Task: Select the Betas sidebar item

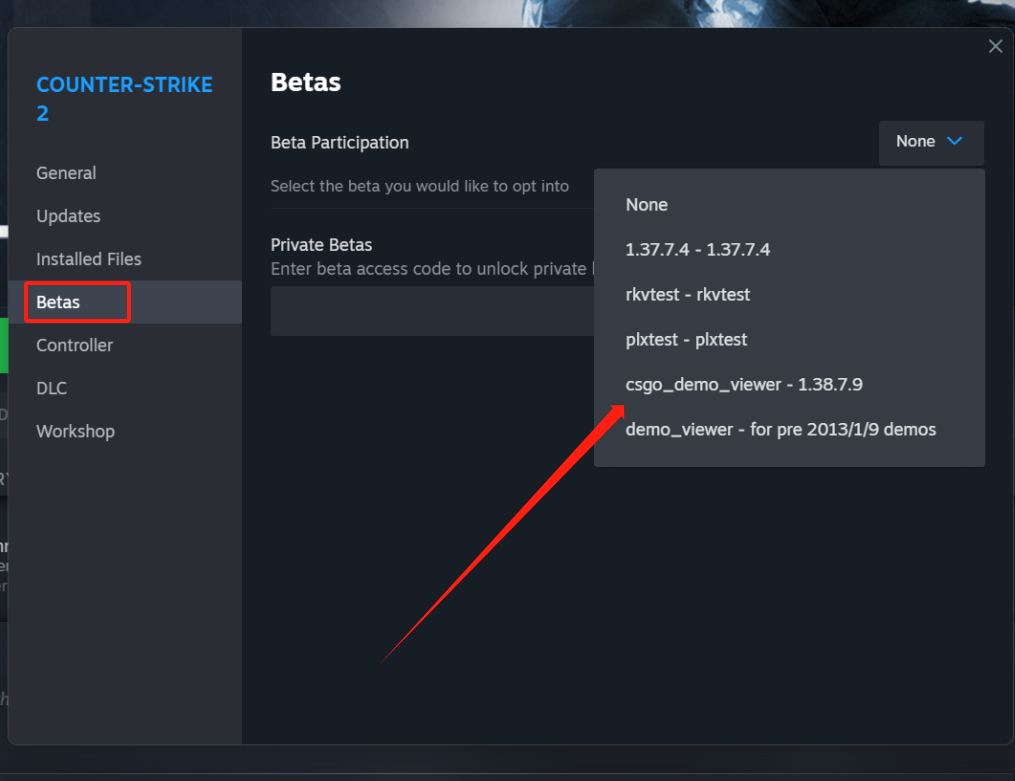Action: coord(58,302)
